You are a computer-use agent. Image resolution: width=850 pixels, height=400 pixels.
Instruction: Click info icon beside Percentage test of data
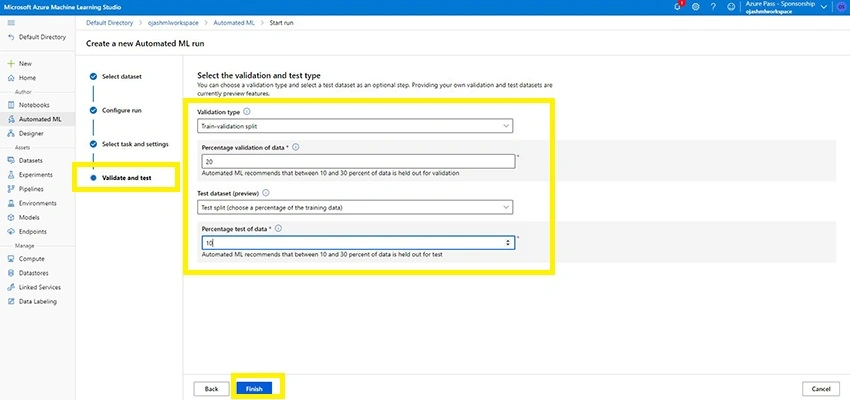[x=278, y=229]
